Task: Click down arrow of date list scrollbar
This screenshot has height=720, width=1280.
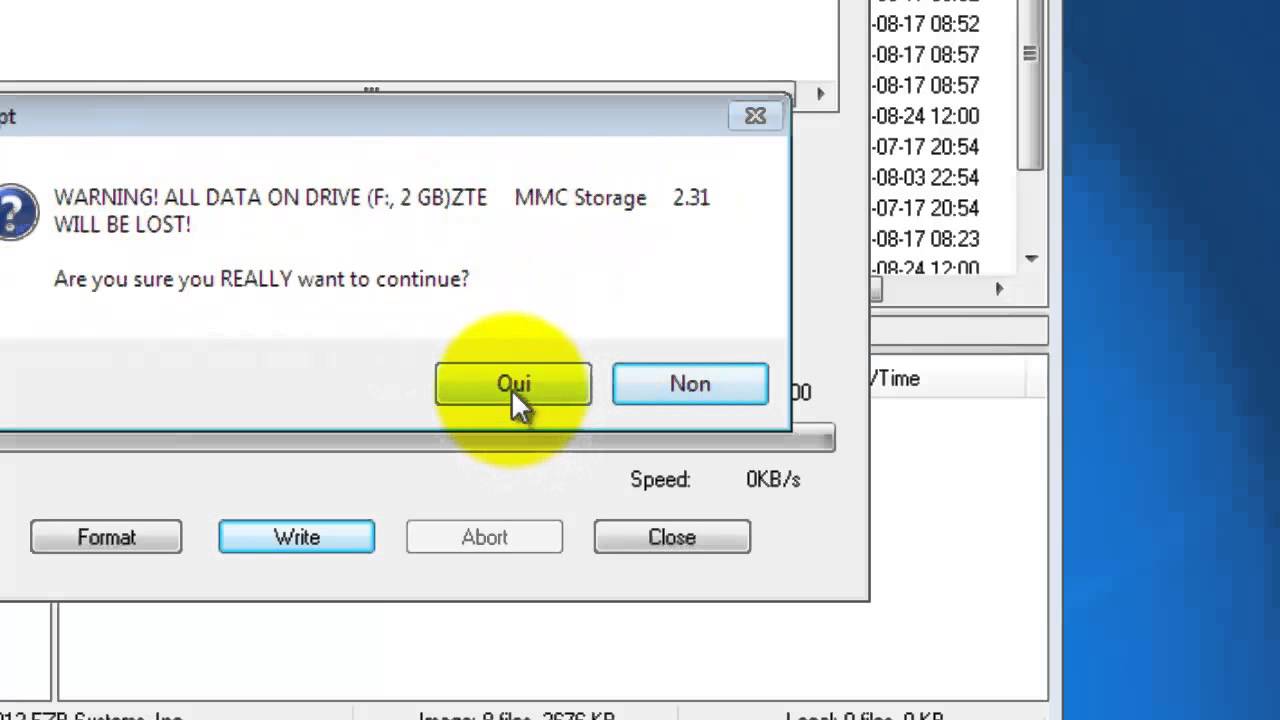Action: click(1031, 259)
